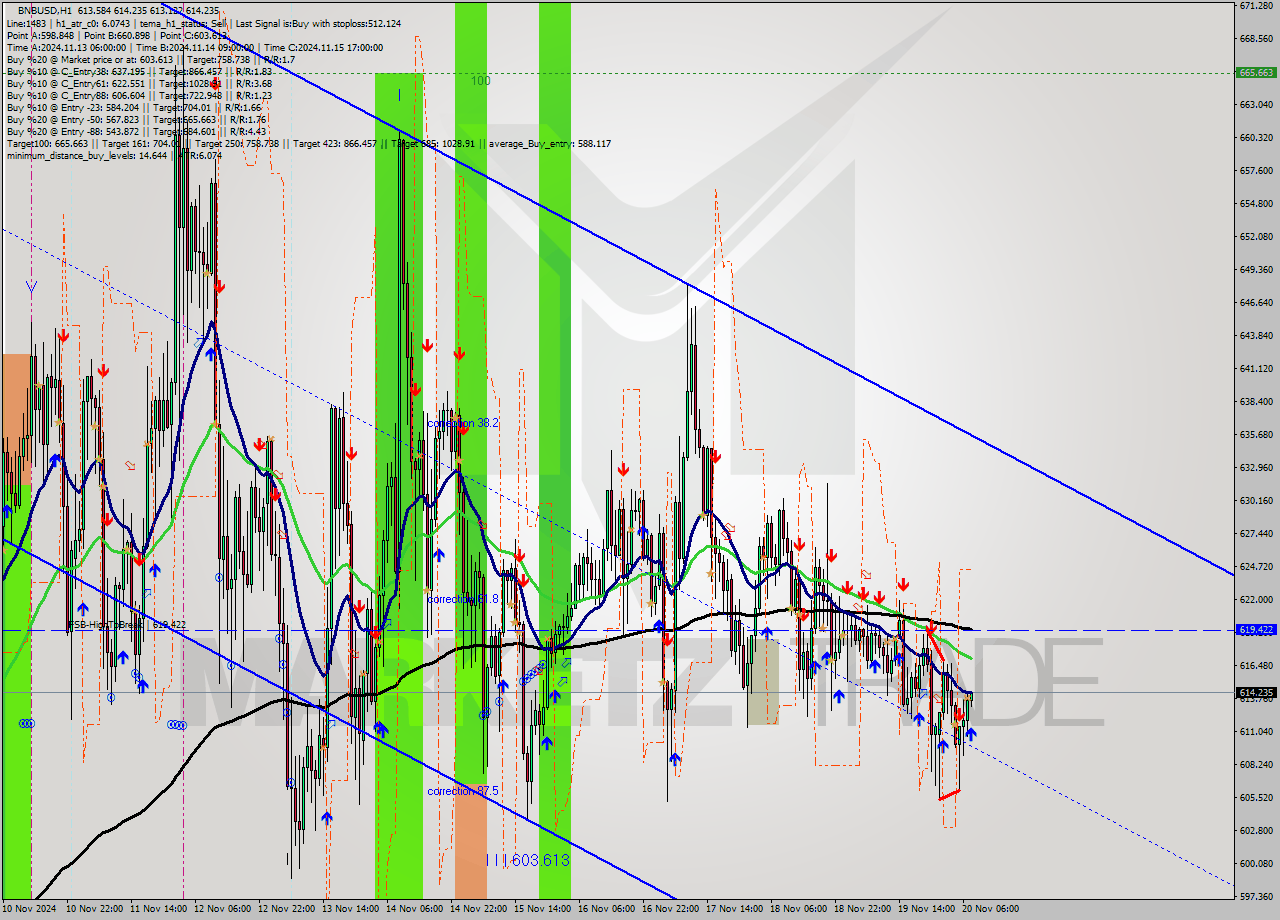Click the blue 619.422 price tag
Screen dimensions: 1280x920
(1256, 630)
